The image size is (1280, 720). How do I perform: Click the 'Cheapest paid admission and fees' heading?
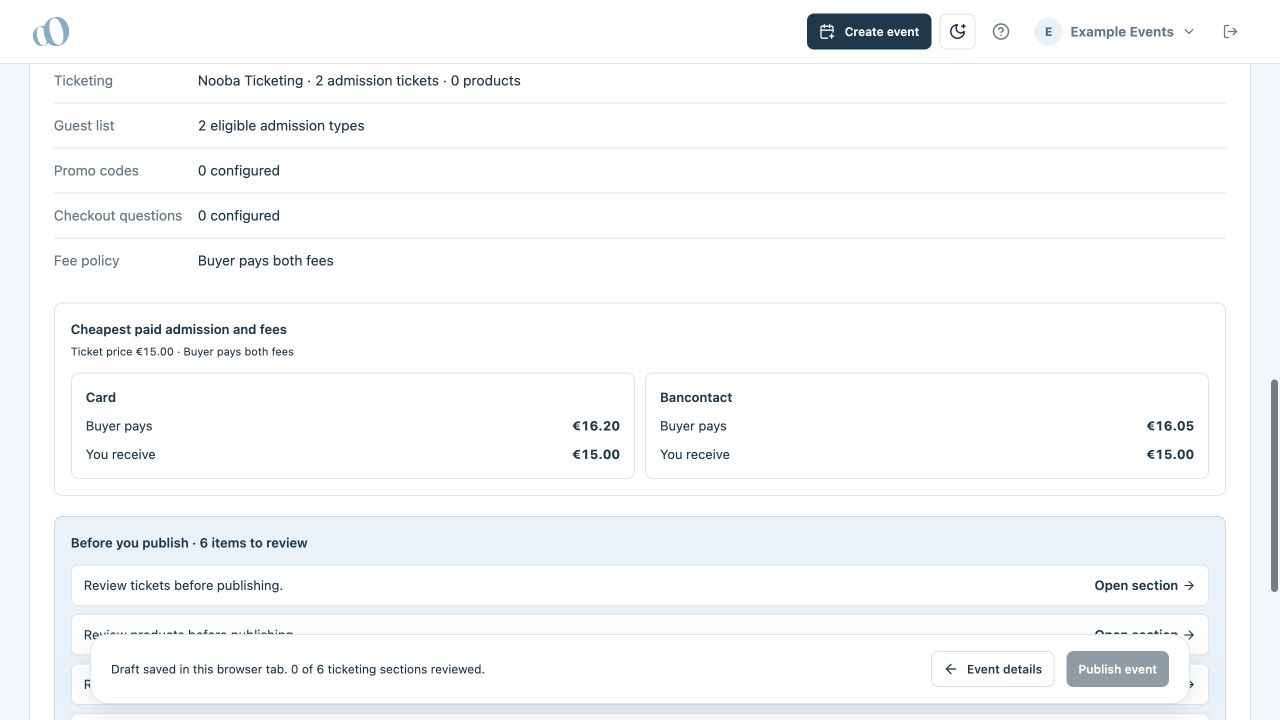click(x=179, y=329)
